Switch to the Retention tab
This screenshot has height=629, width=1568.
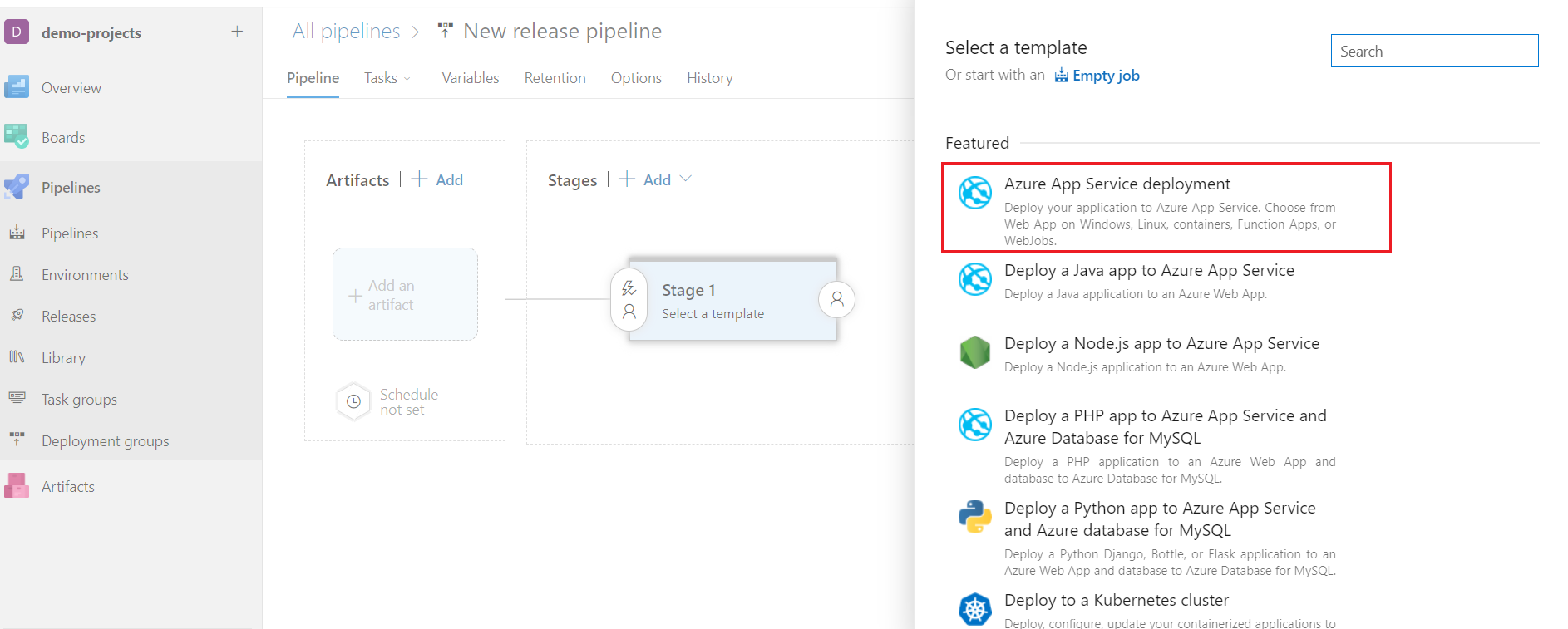(555, 78)
